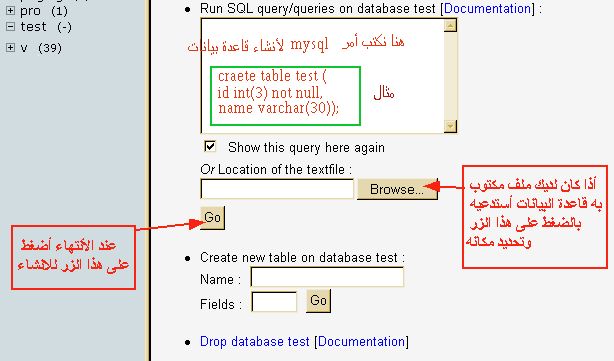Focus the new table Name field

[327, 277]
